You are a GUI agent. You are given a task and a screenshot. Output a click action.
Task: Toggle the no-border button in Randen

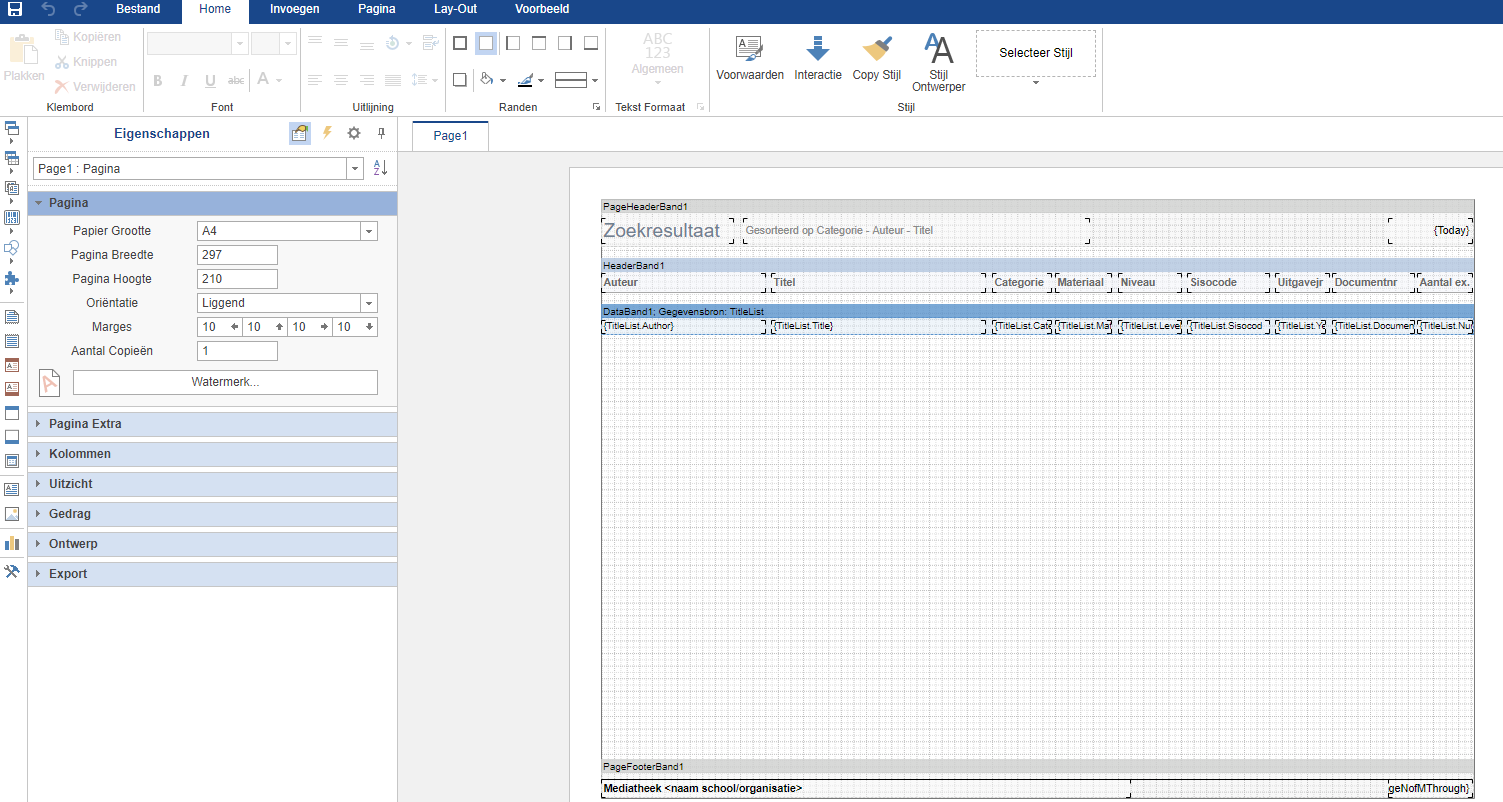[x=485, y=43]
